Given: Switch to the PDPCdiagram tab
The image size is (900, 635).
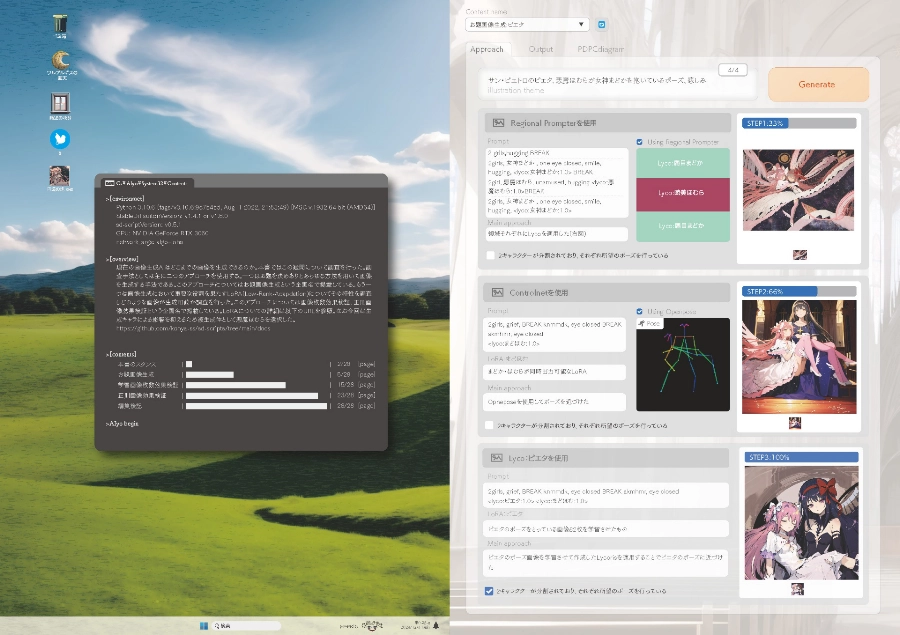Looking at the screenshot, I should (600, 49).
